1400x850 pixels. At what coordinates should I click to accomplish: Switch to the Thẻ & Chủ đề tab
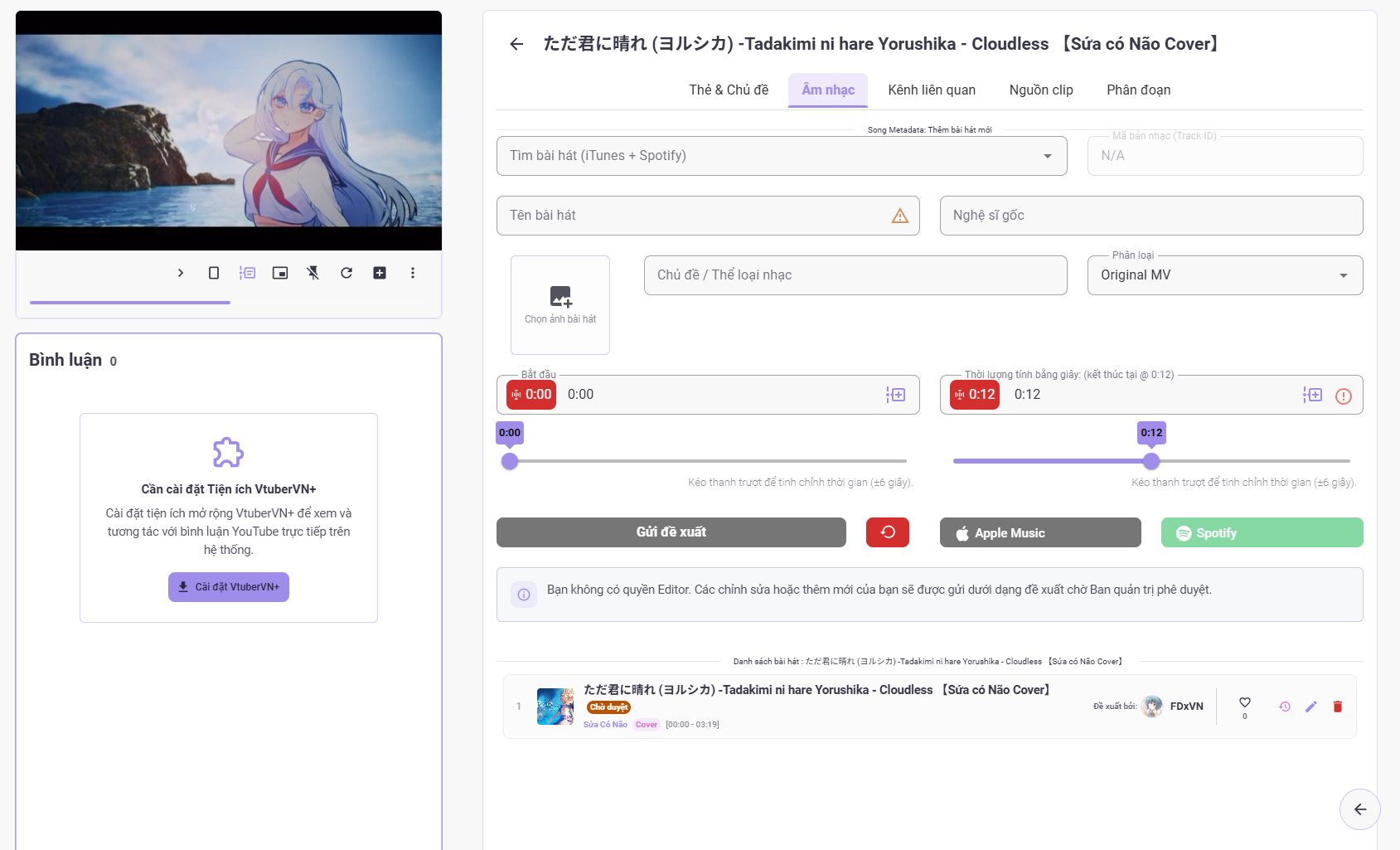coord(729,90)
